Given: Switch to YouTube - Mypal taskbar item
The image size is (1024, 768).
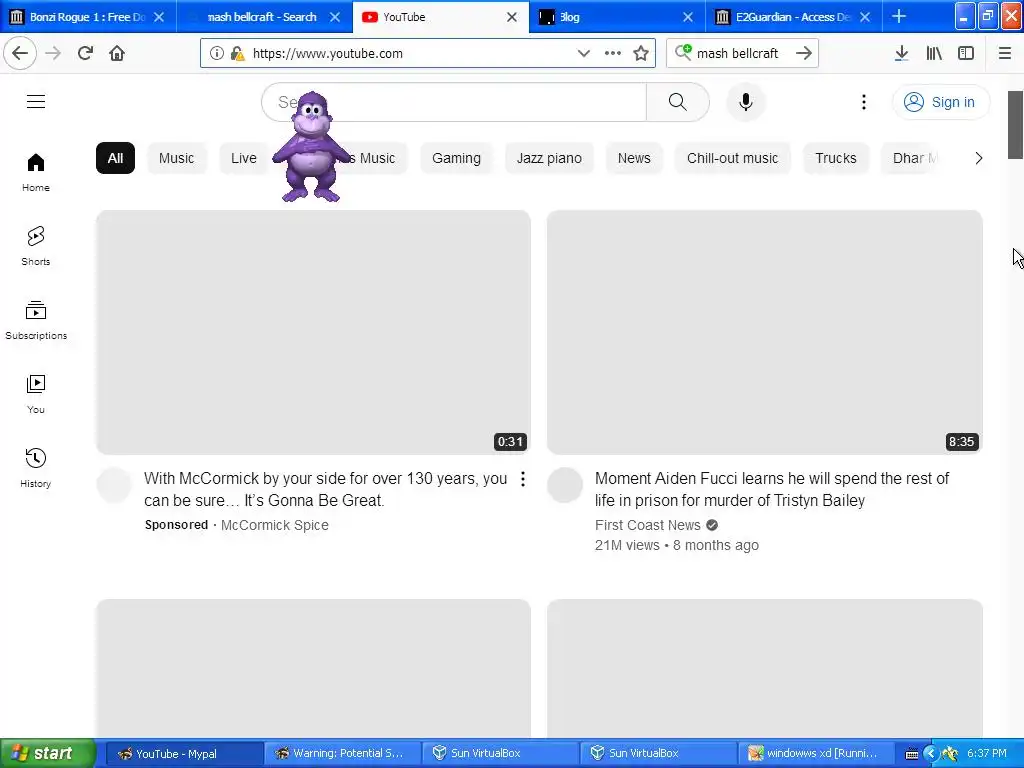Looking at the screenshot, I should point(184,753).
